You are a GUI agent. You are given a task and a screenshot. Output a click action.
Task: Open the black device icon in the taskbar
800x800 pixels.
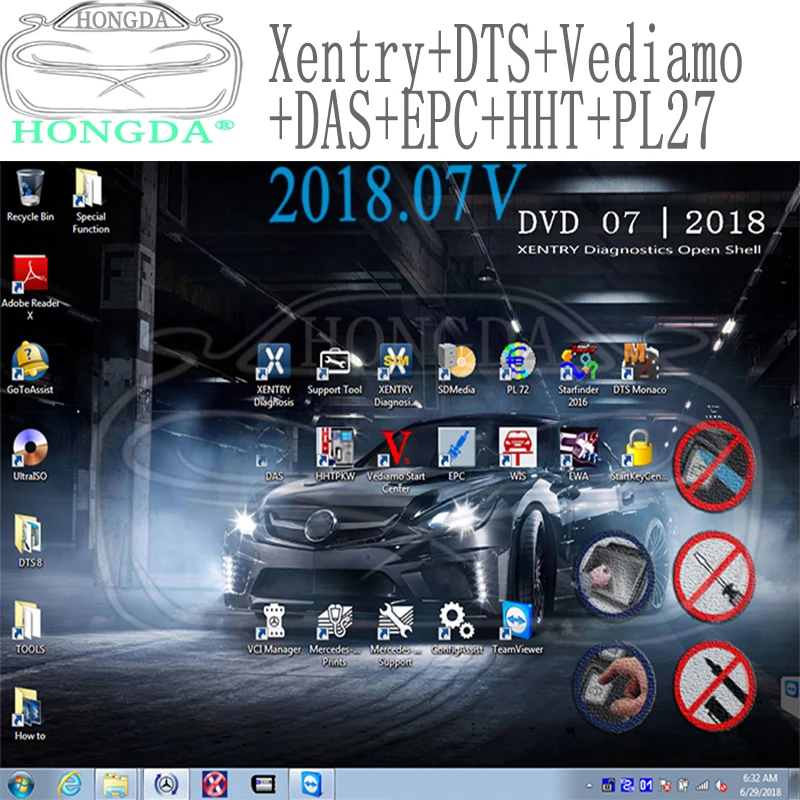(x=263, y=784)
